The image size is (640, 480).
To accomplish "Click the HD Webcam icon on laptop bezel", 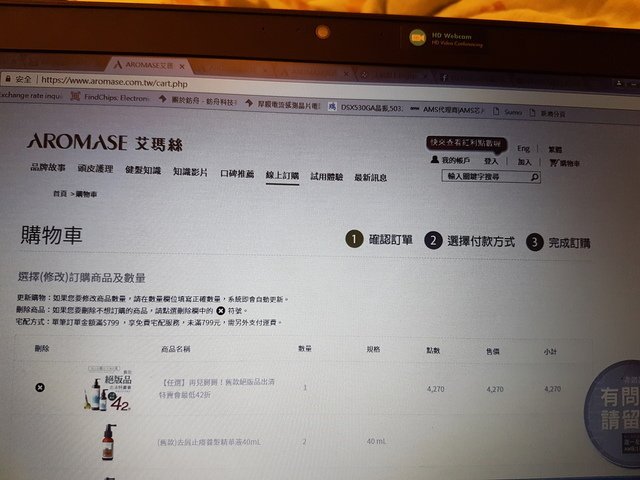I will pos(418,38).
